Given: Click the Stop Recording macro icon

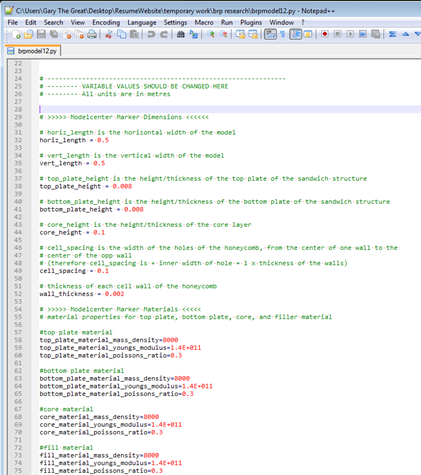Looking at the screenshot, I should [337, 34].
